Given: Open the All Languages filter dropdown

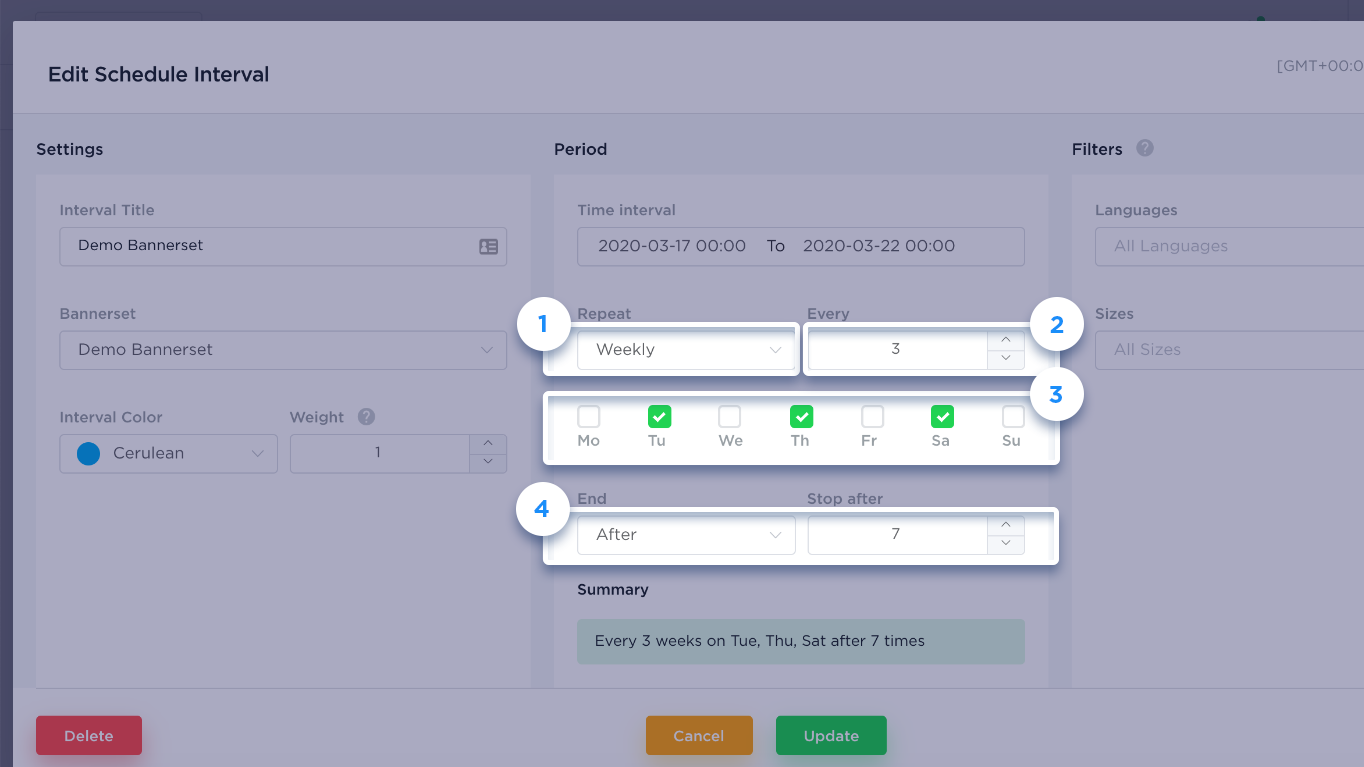Looking at the screenshot, I should coord(1230,246).
